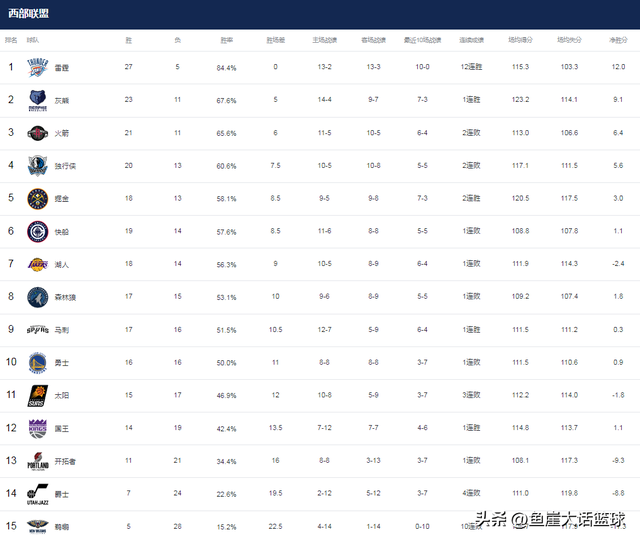Click the 60.6% win rate cell
640x542 pixels.
227,166
